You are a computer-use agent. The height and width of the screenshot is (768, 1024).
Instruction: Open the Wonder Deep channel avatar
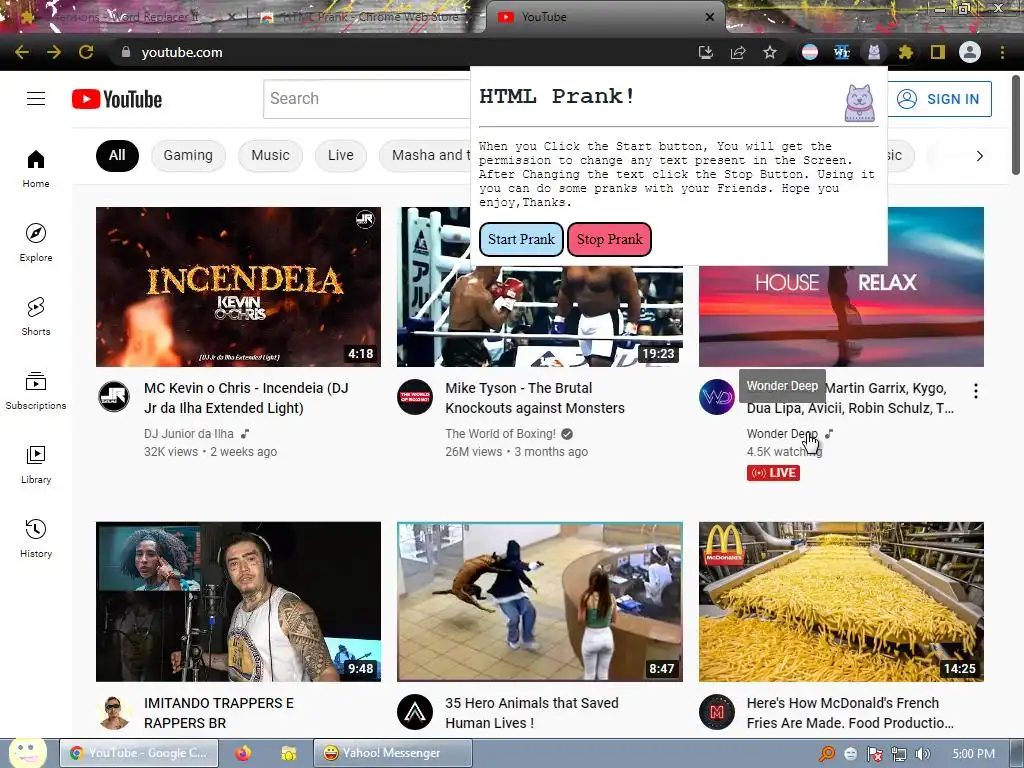[x=717, y=396]
